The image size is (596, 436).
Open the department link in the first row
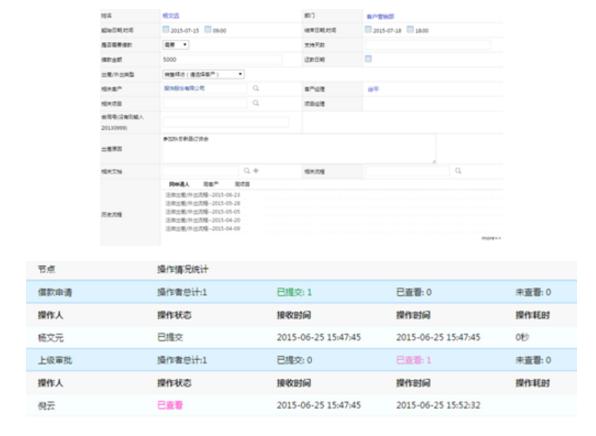[380, 16]
